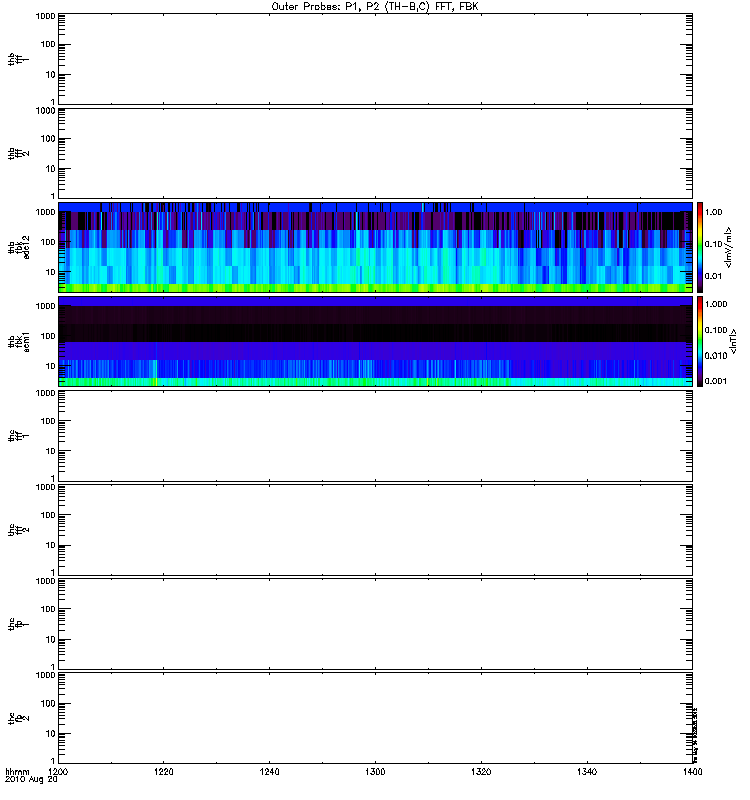This screenshot has height=800, width=750.
Task: Click the 1.000 tick on nT color bar
Action: pos(716,304)
